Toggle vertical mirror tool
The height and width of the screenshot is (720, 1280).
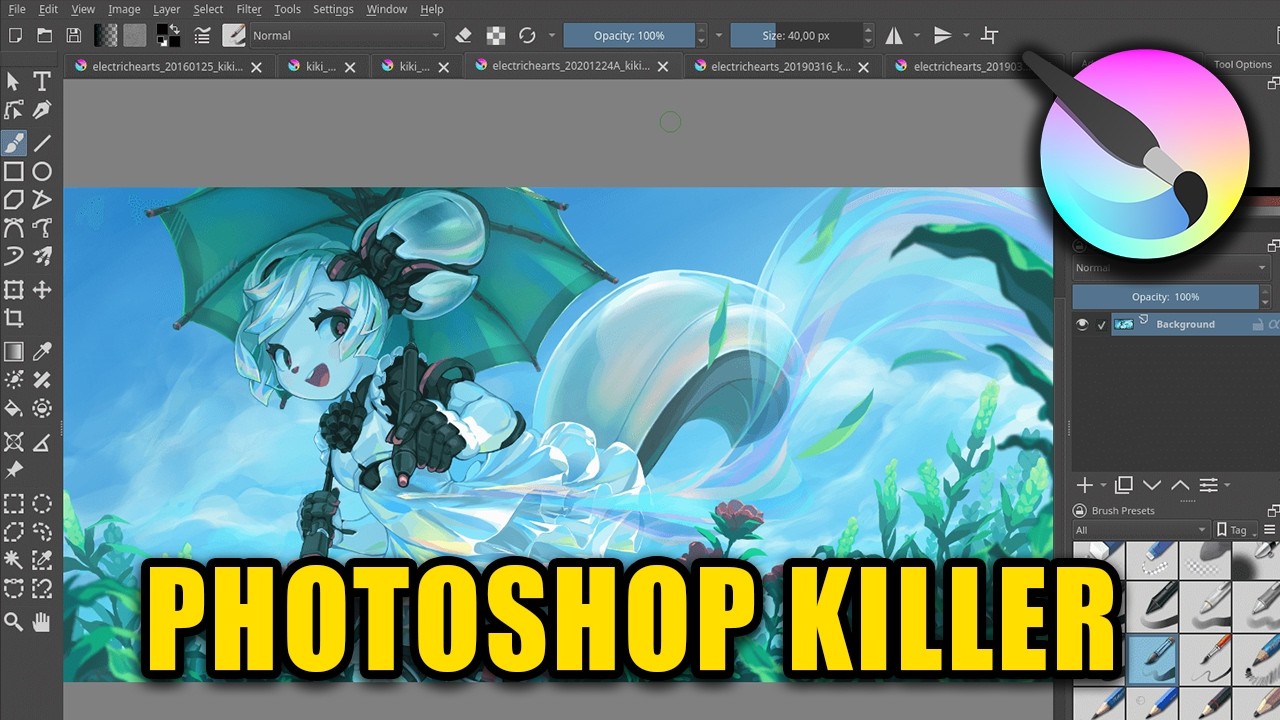point(942,35)
